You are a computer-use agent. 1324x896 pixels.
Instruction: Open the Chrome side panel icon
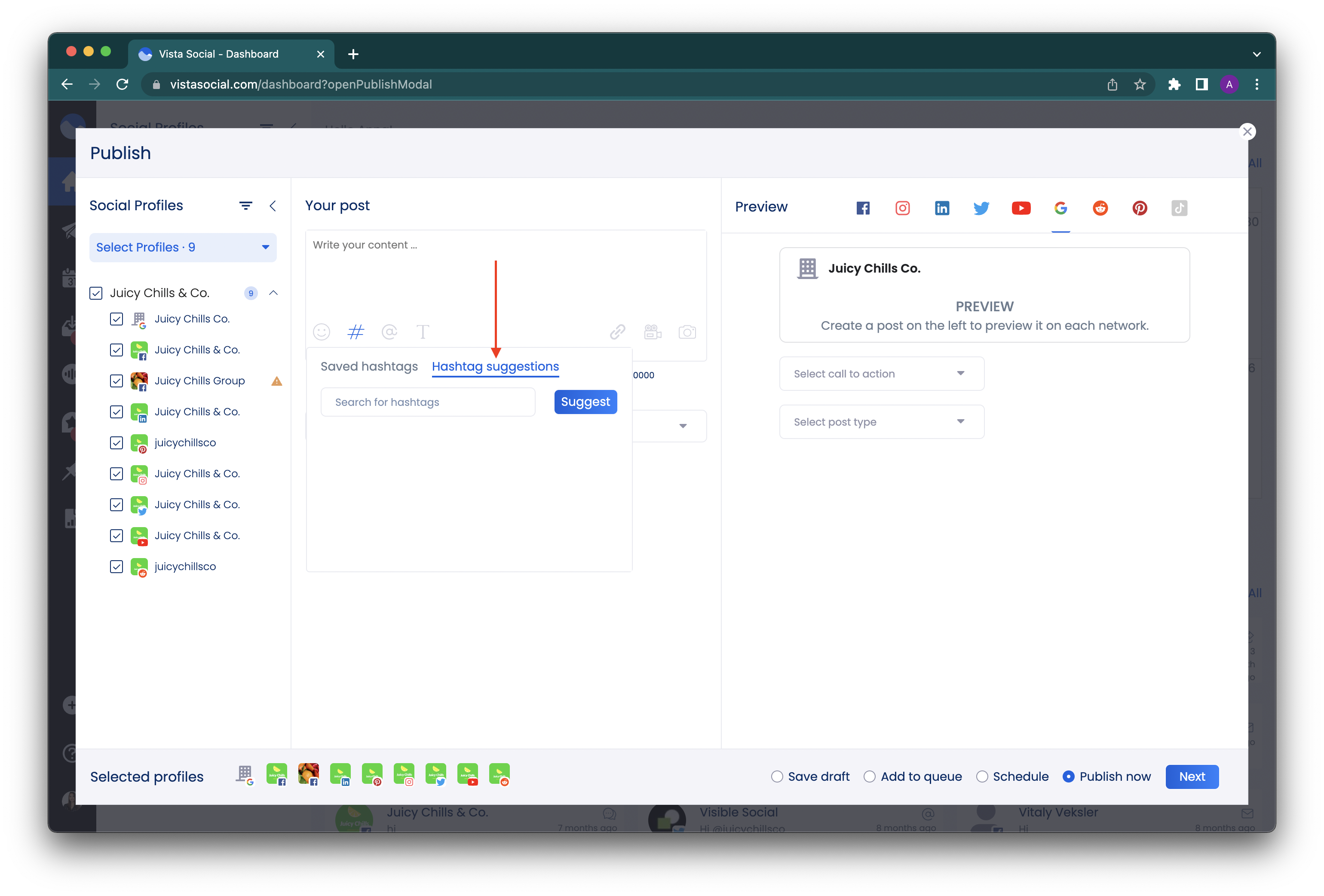coord(1201,84)
